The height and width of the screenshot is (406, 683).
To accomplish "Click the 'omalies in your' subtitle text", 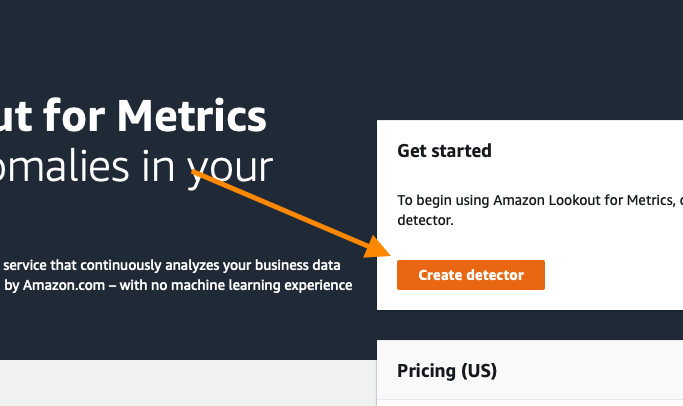I will coord(136,167).
